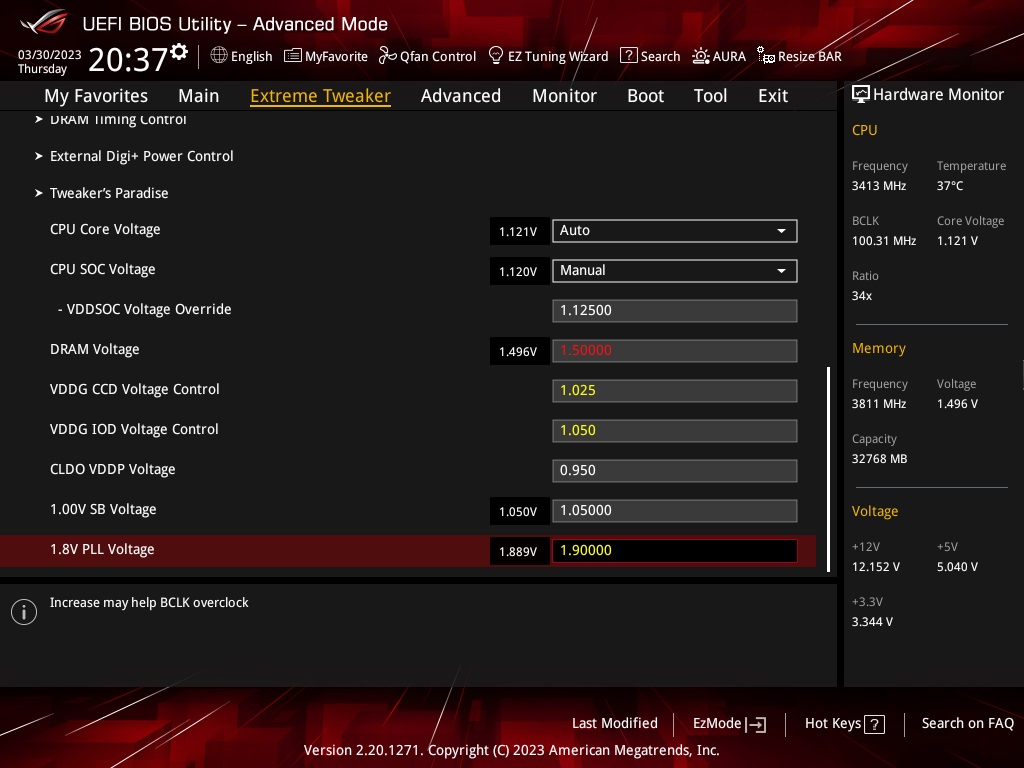Launch EZ Tuning Wizard bulb icon
1024x768 pixels.
496,56
